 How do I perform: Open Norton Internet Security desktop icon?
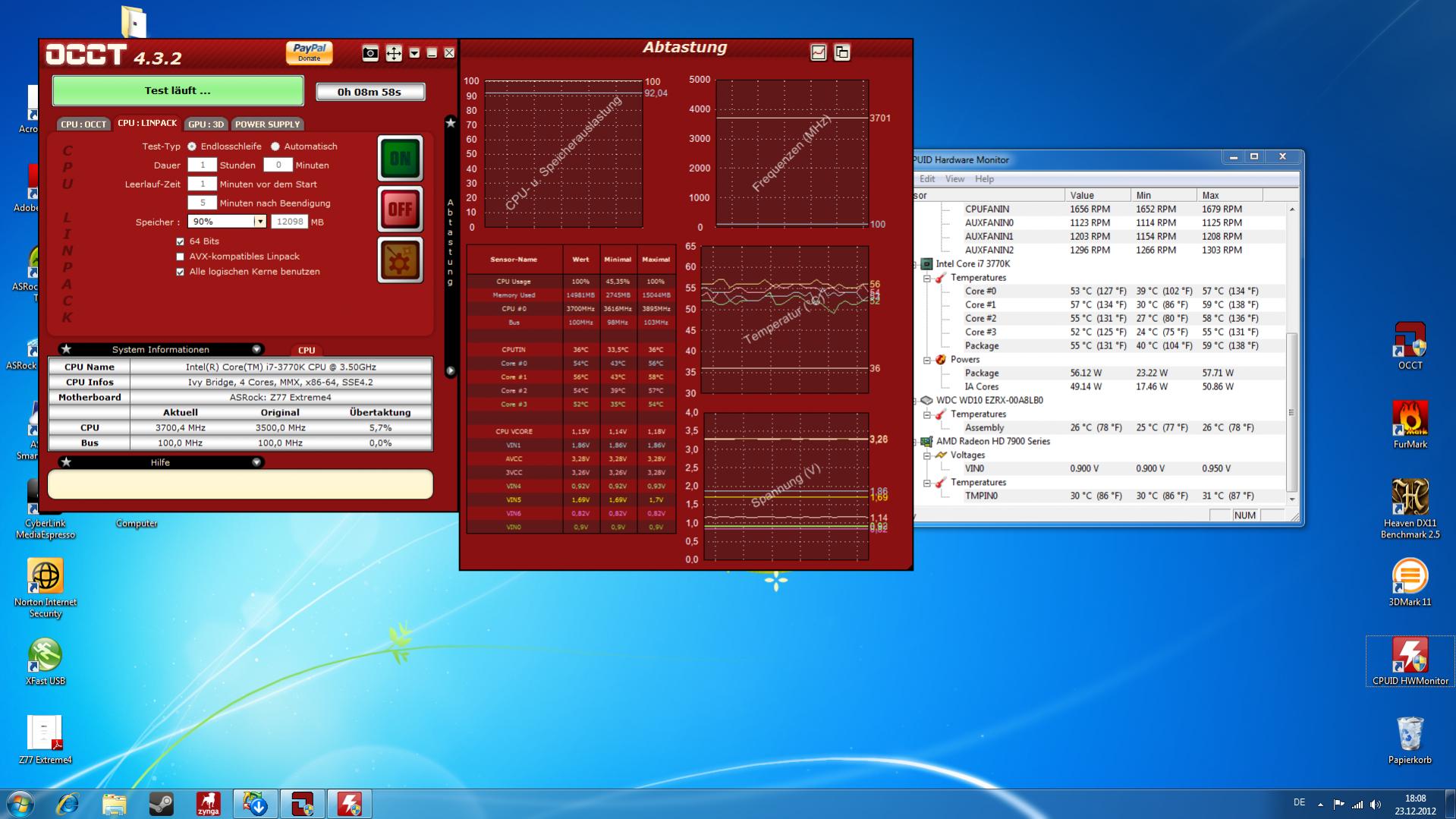(46, 588)
